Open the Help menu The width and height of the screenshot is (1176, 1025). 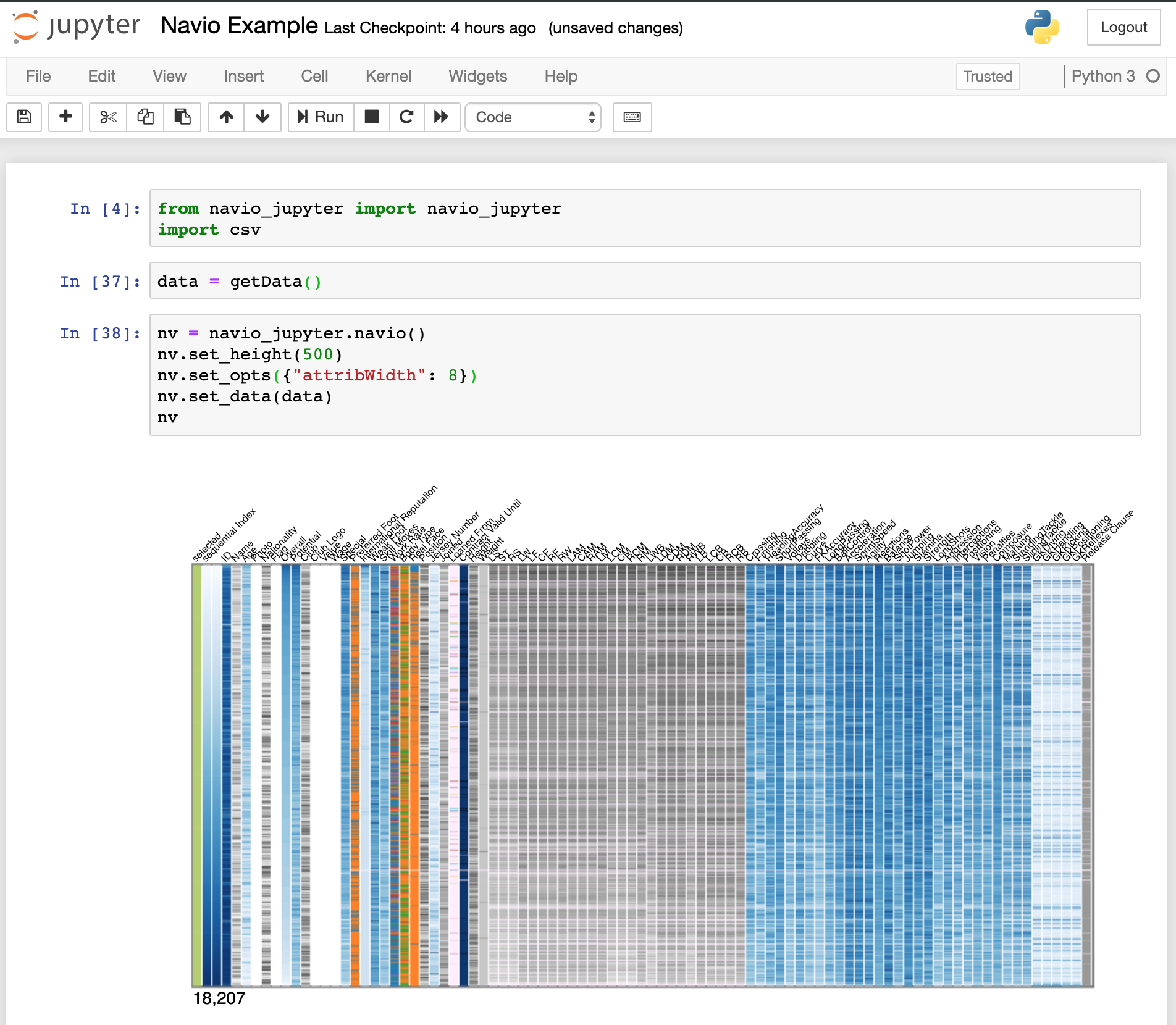(561, 76)
